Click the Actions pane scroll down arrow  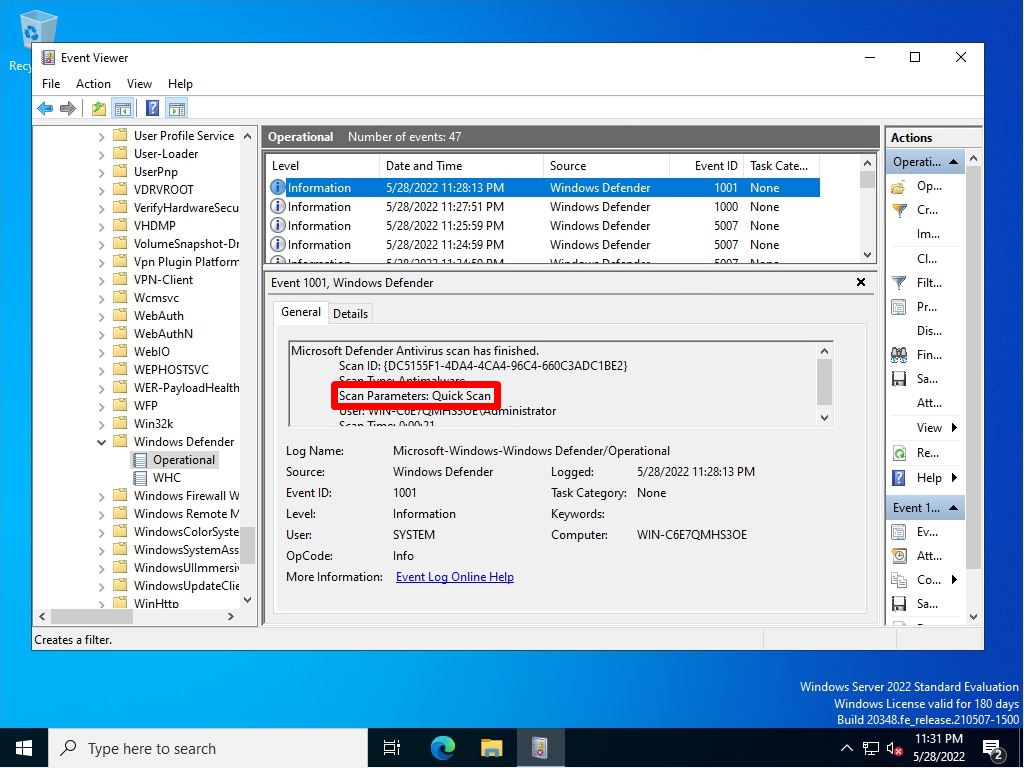coord(973,616)
